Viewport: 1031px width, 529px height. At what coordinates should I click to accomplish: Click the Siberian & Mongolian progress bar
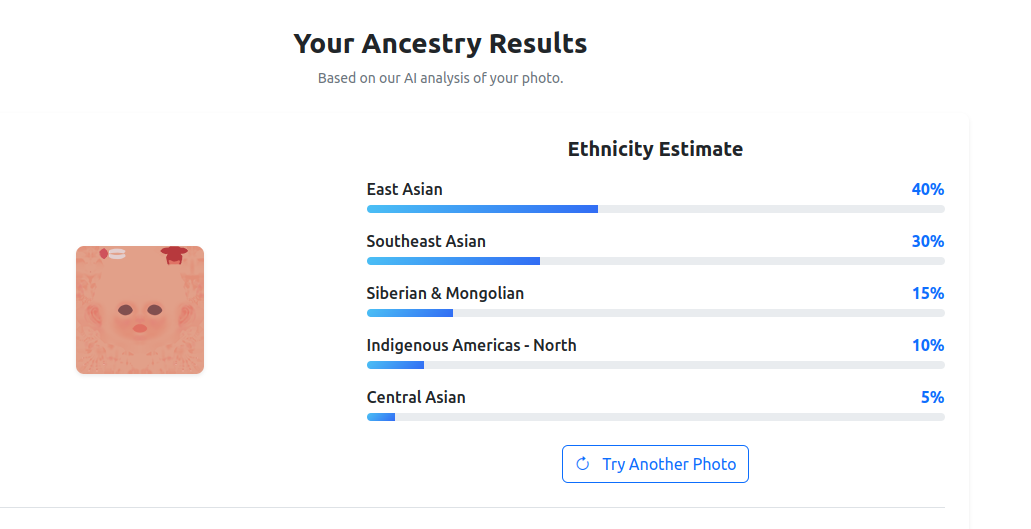point(655,313)
